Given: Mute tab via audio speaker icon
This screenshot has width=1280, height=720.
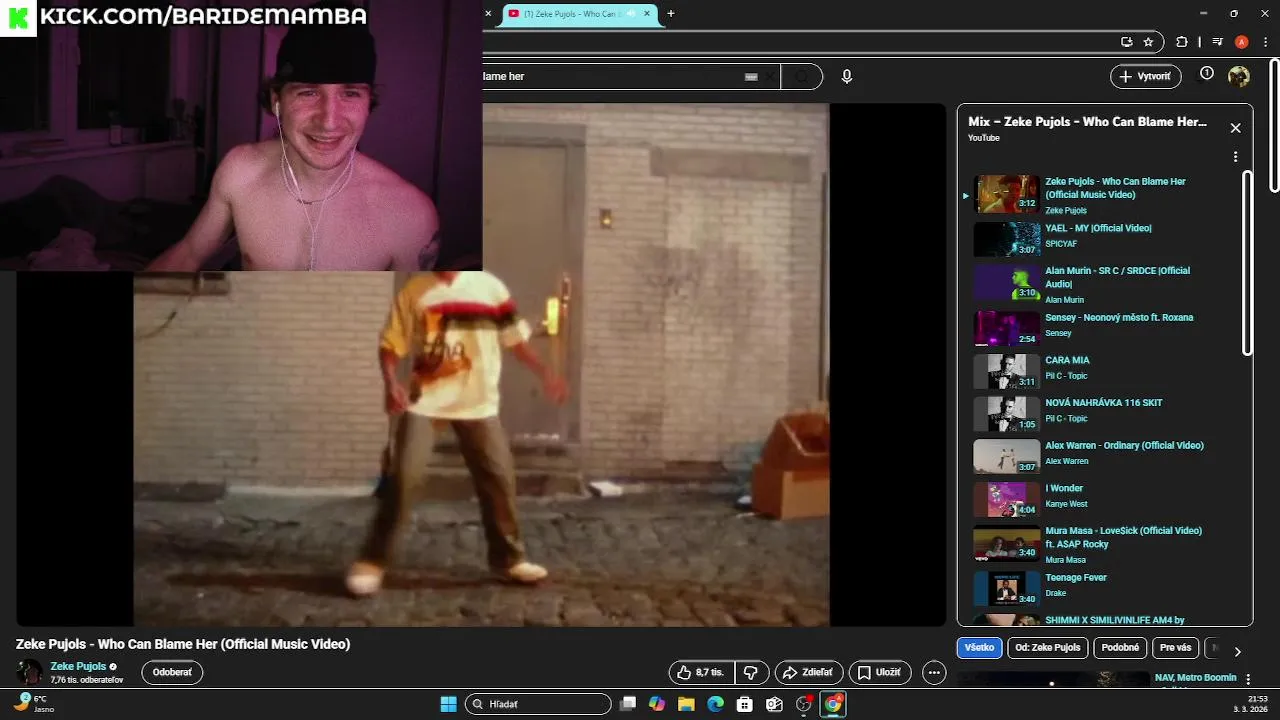Looking at the screenshot, I should [x=631, y=13].
